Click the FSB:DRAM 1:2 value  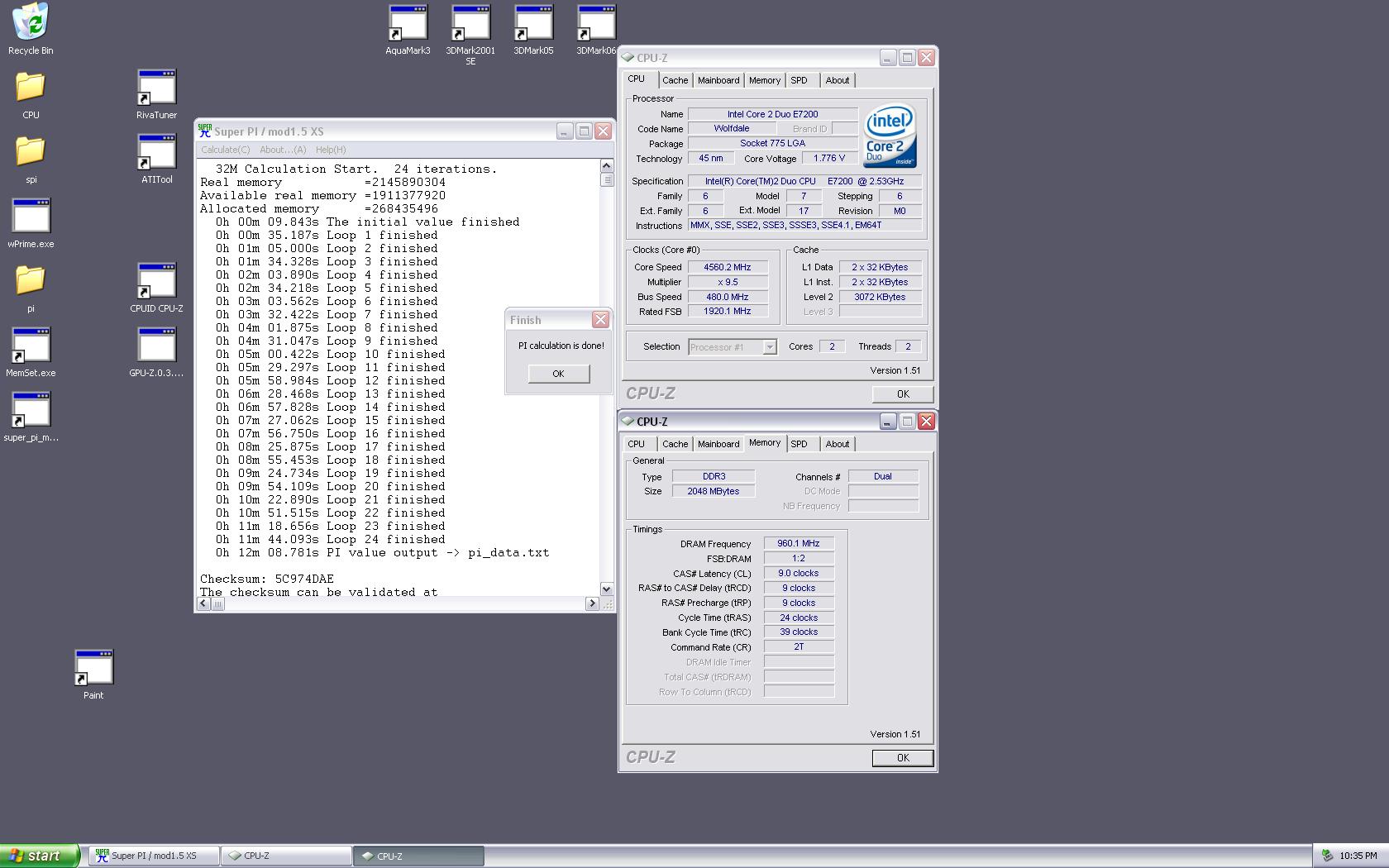click(x=799, y=558)
